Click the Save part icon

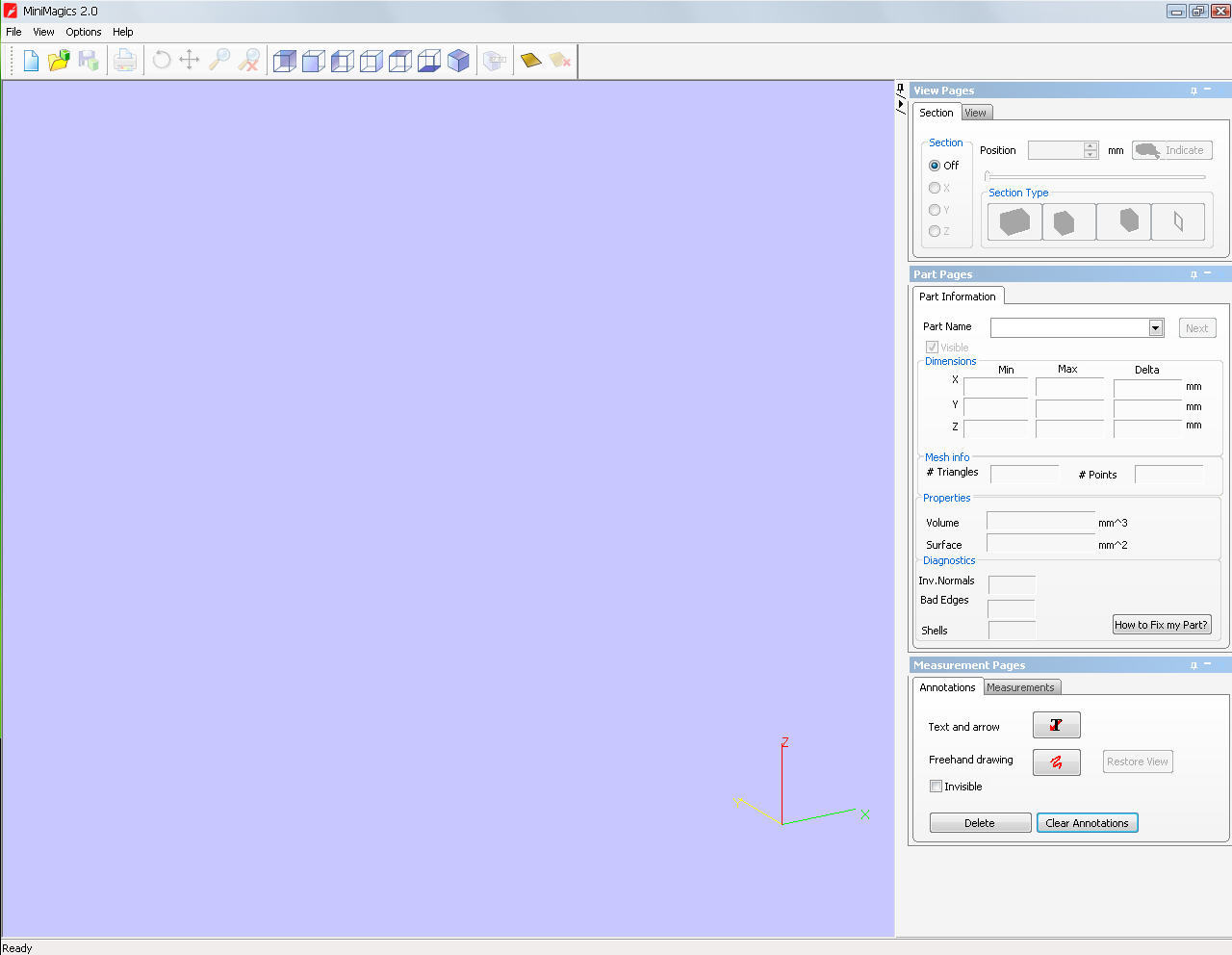(x=89, y=61)
